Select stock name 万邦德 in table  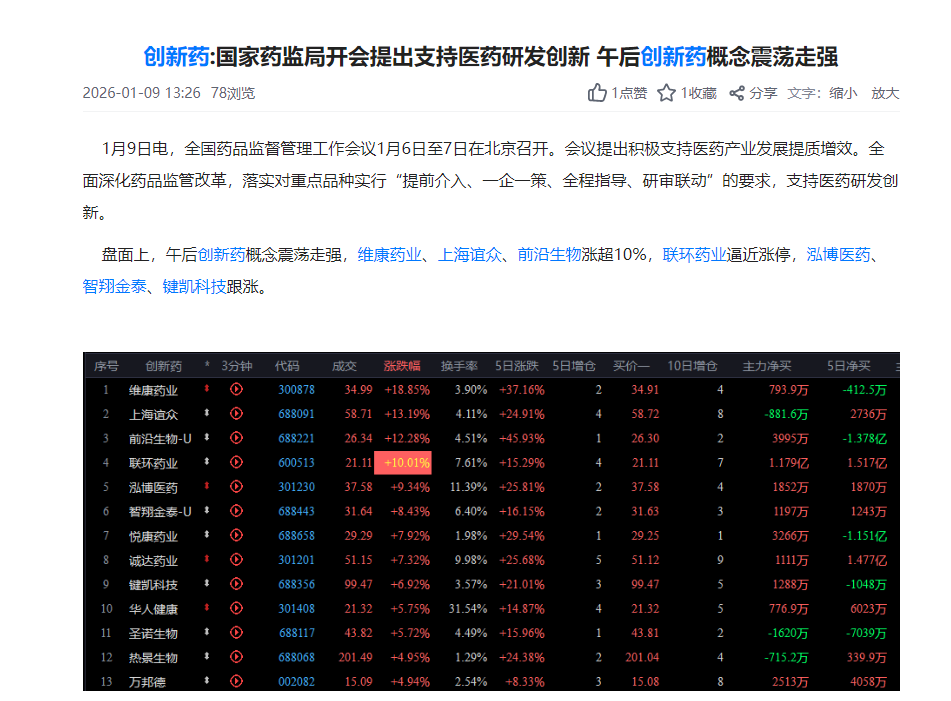[x=147, y=682]
